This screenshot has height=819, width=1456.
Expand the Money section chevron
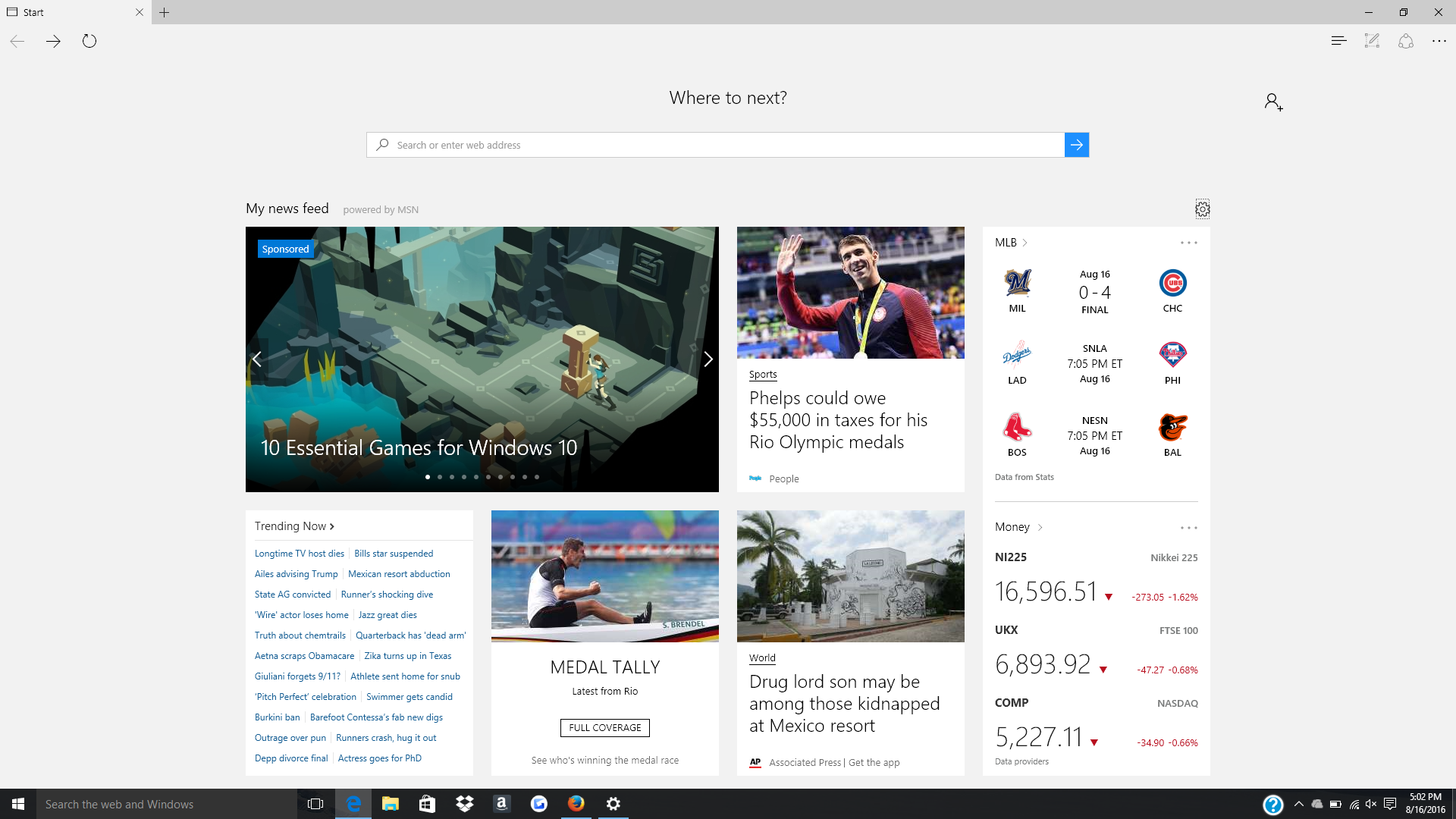click(1040, 527)
